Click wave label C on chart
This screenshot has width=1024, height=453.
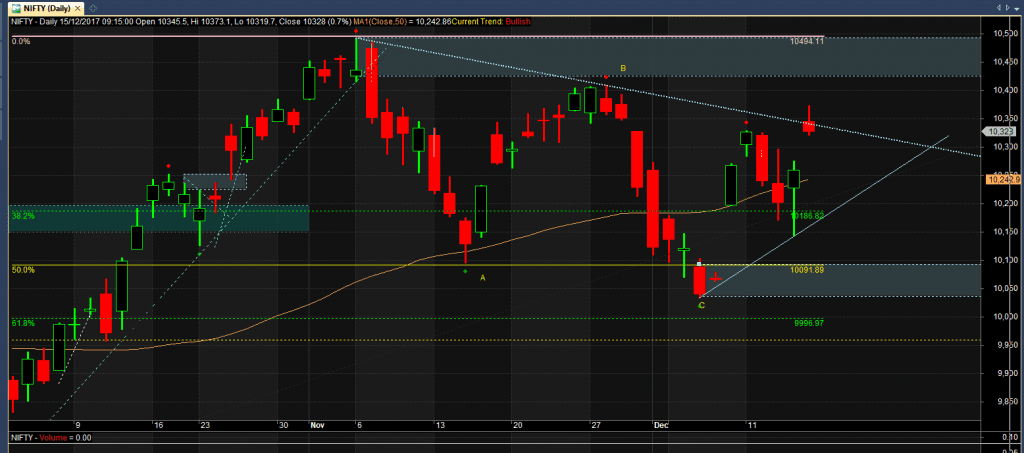pos(701,305)
